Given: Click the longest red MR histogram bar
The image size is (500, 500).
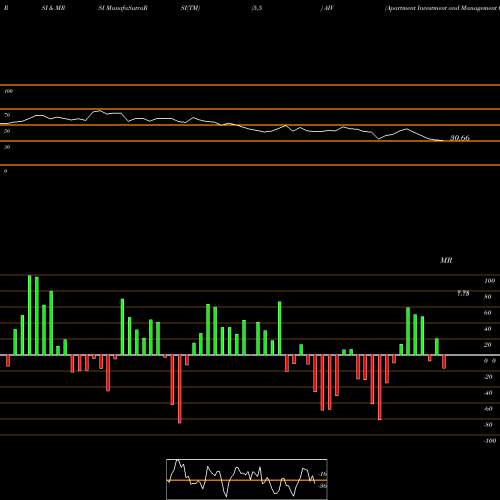Looking at the screenshot, I should click(180, 389).
